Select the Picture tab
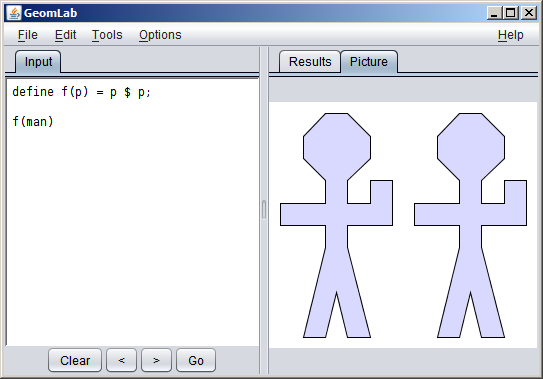Screen dimensions: 543x379 point(369,62)
